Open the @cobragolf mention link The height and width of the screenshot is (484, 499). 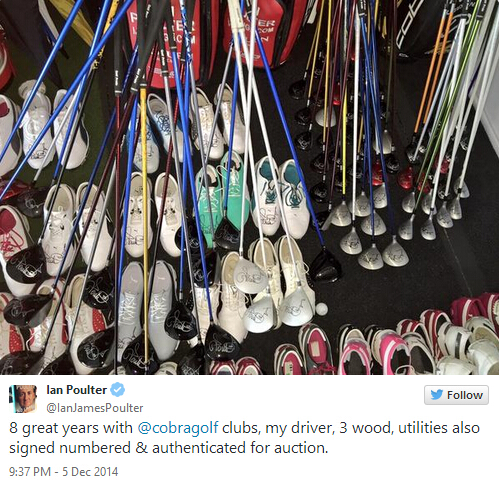pyautogui.click(x=178, y=428)
